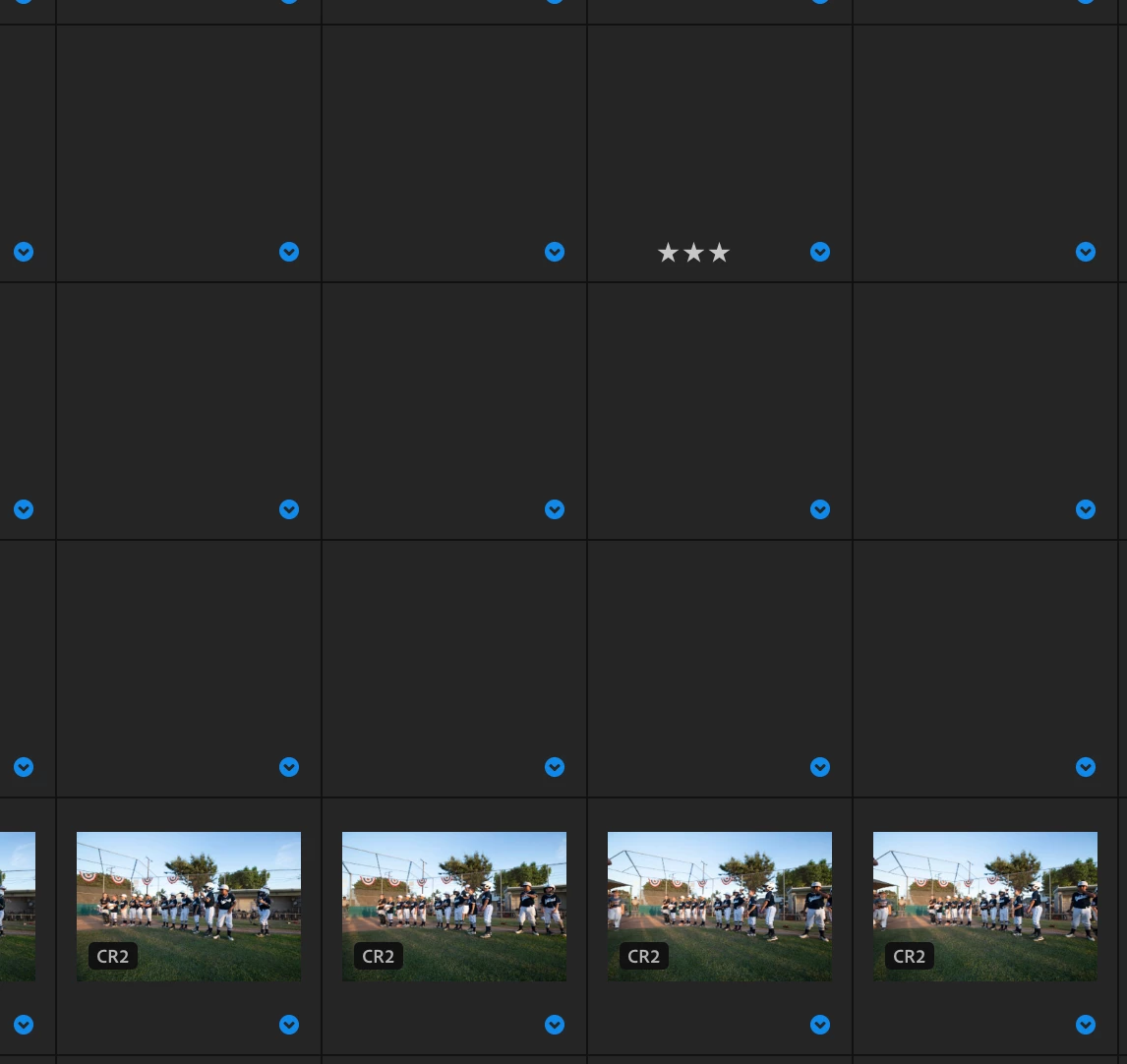
Task: Click CR2 badge on rightmost thumbnail
Action: pyautogui.click(x=910, y=956)
